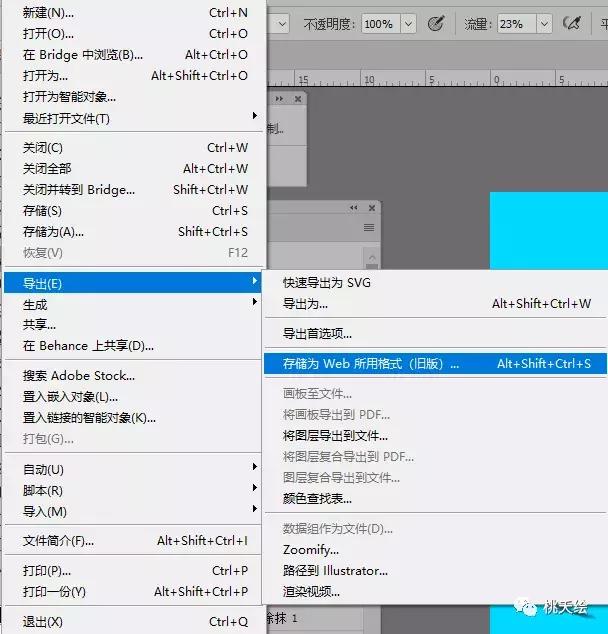Click the pressure-for-opacity brush icon
Viewport: 608px width, 634px height.
[x=436, y=23]
